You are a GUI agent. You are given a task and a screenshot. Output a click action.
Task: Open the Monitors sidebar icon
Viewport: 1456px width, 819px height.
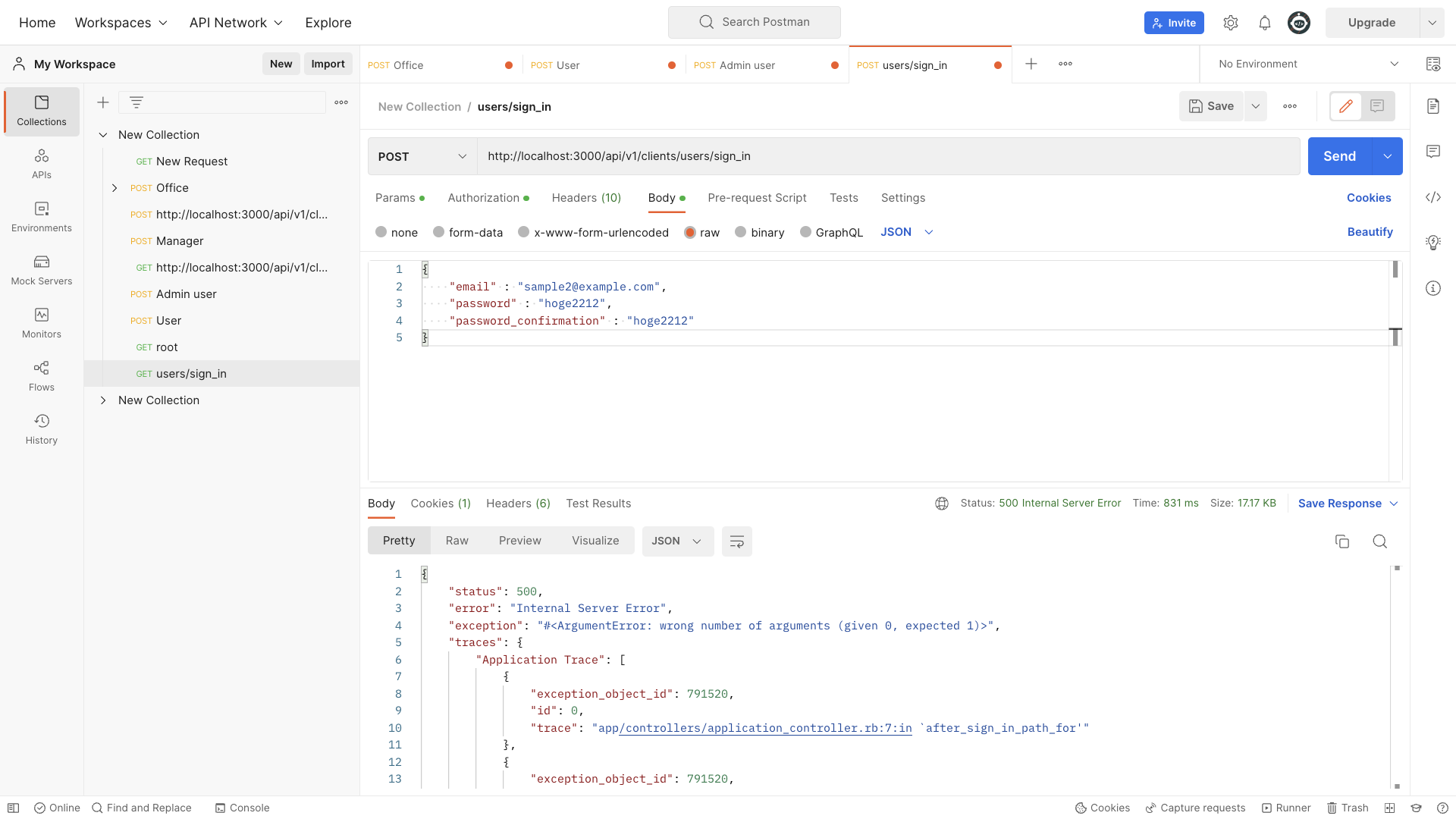pyautogui.click(x=42, y=323)
